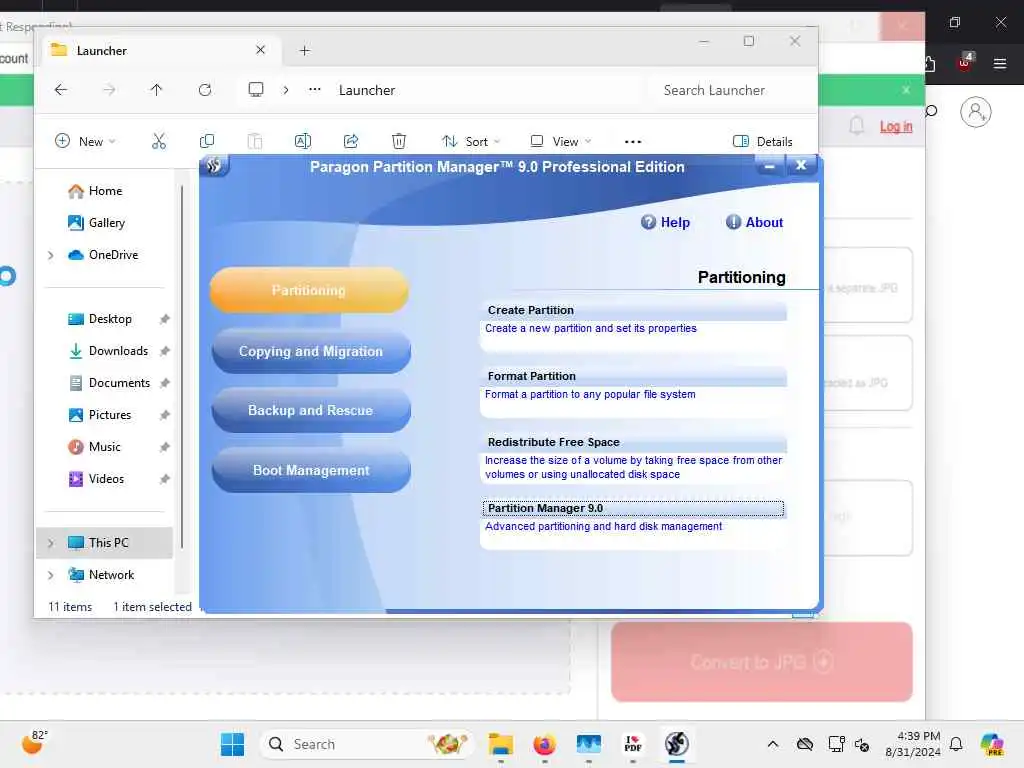Click the PC icon in address bar
Screen dimensions: 1024x768
click(256, 90)
